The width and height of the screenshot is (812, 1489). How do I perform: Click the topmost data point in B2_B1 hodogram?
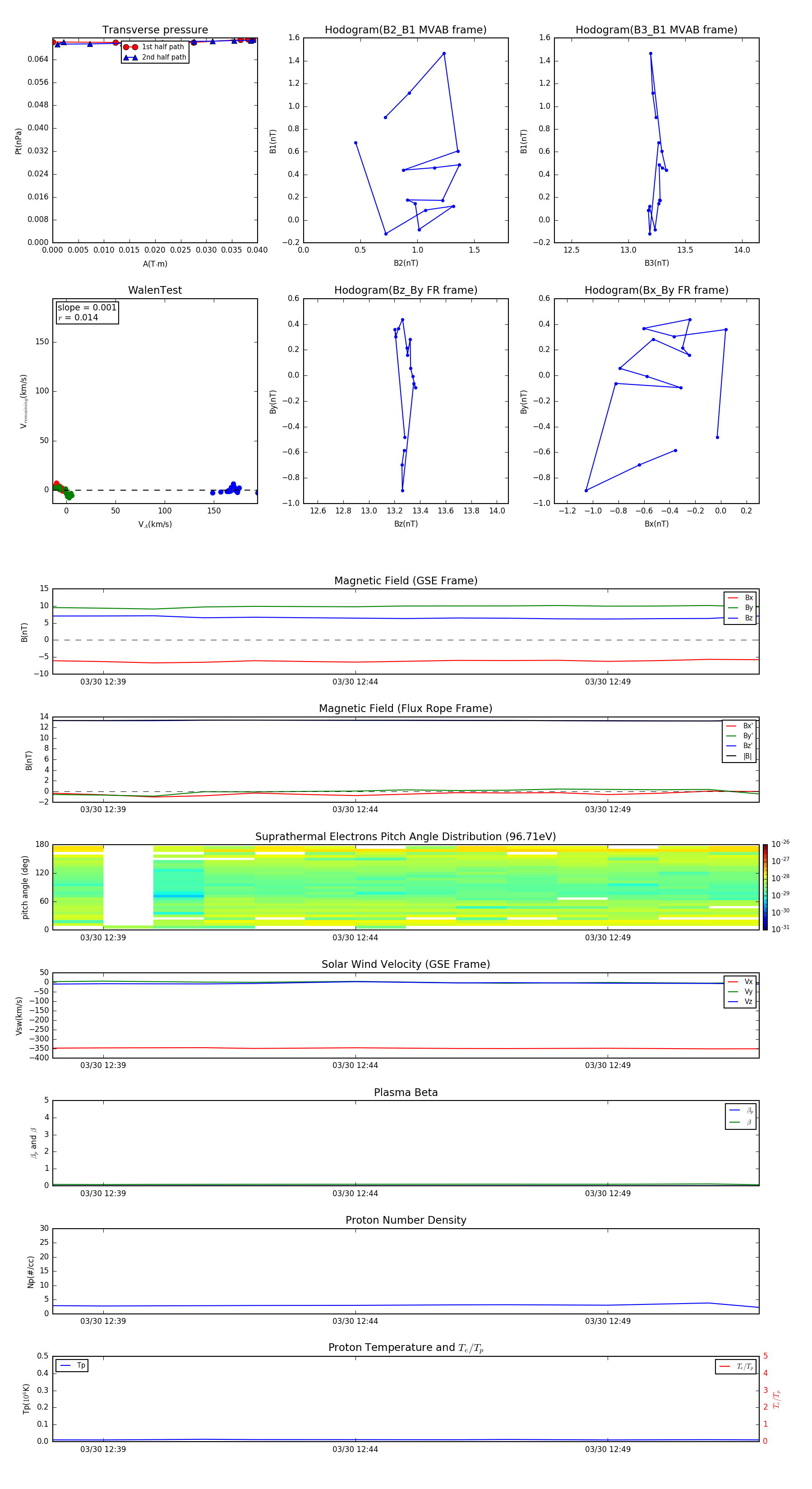(x=444, y=54)
